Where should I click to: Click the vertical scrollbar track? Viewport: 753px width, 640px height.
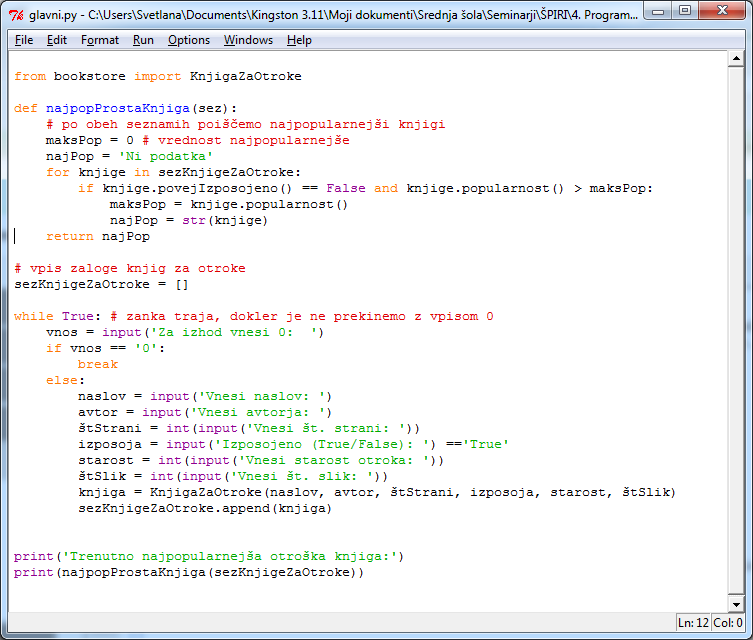(x=734, y=330)
